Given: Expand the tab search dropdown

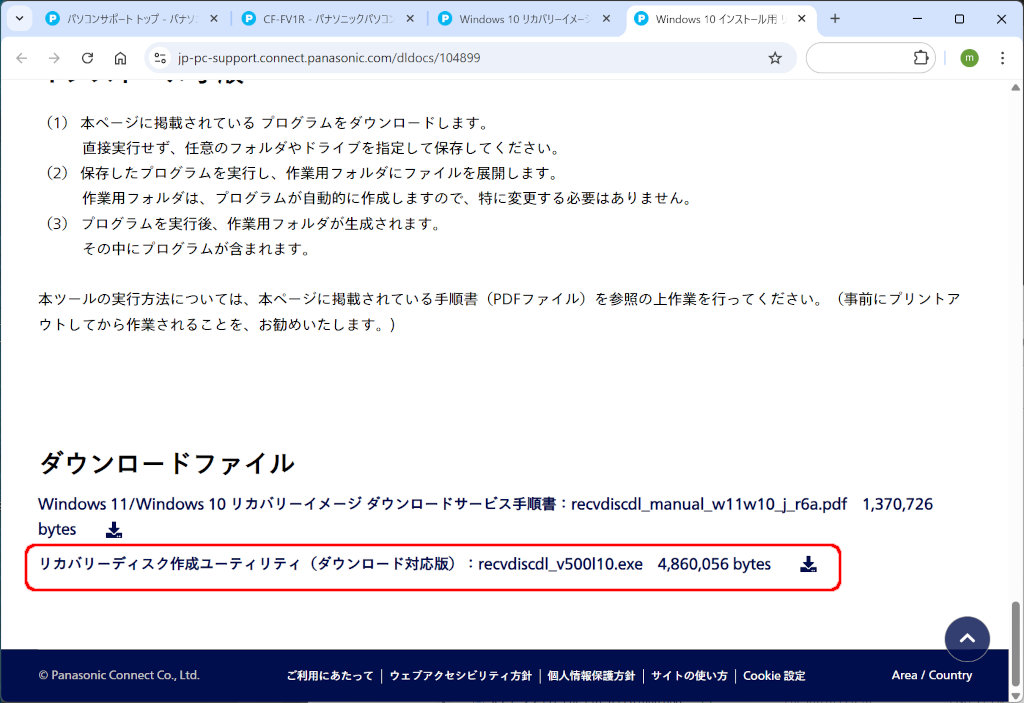Looking at the screenshot, I should (x=20, y=18).
